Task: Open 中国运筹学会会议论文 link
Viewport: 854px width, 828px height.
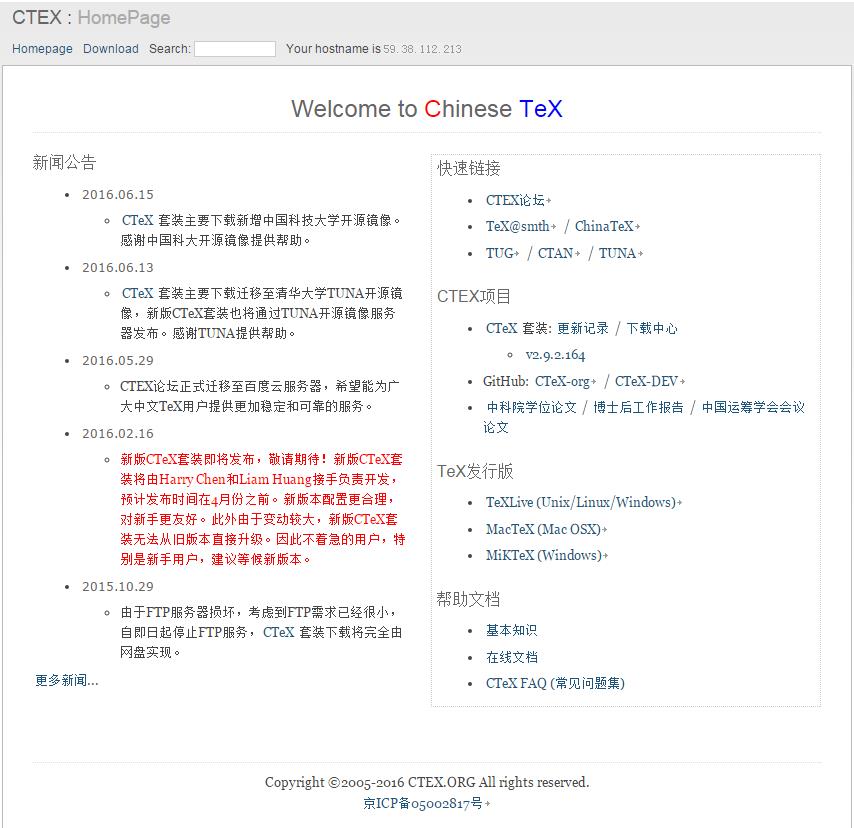Action: tap(753, 407)
